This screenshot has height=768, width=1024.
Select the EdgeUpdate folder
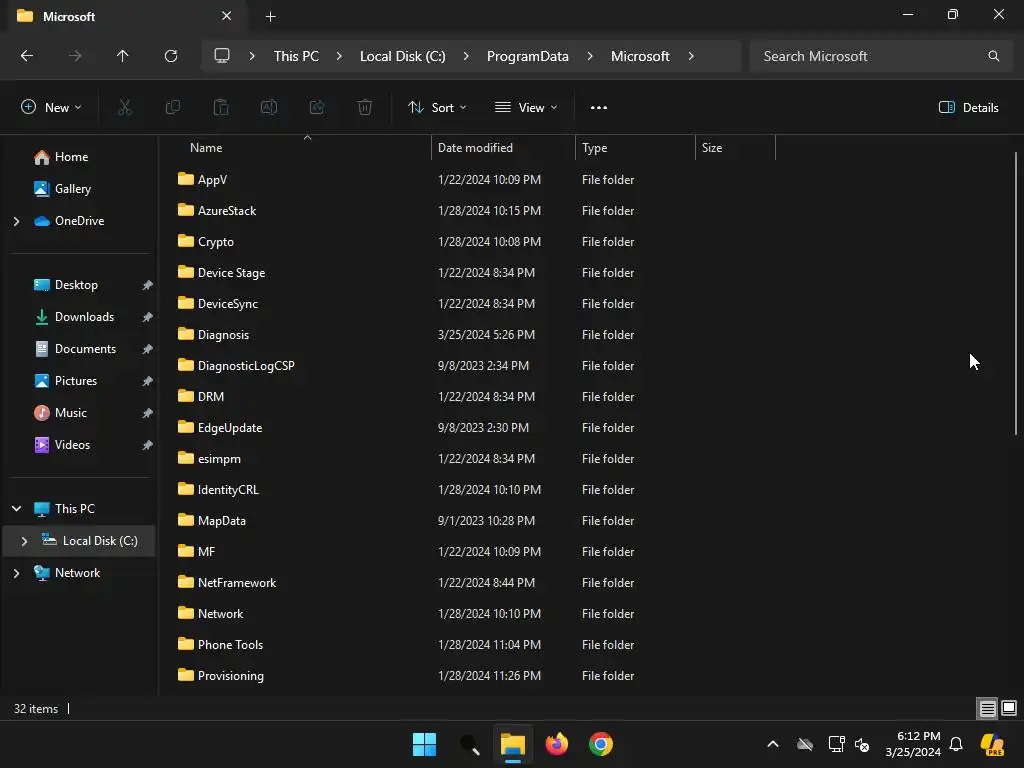pyautogui.click(x=230, y=428)
